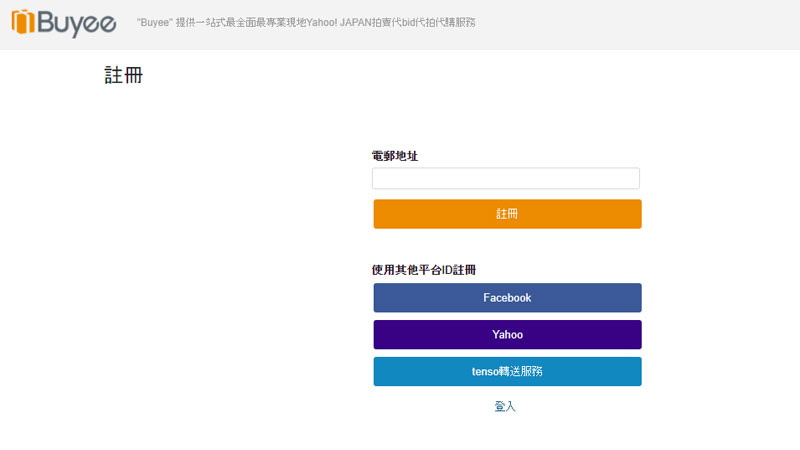800x450 pixels.
Task: Click the Buyee logo in the header
Action: (x=64, y=23)
